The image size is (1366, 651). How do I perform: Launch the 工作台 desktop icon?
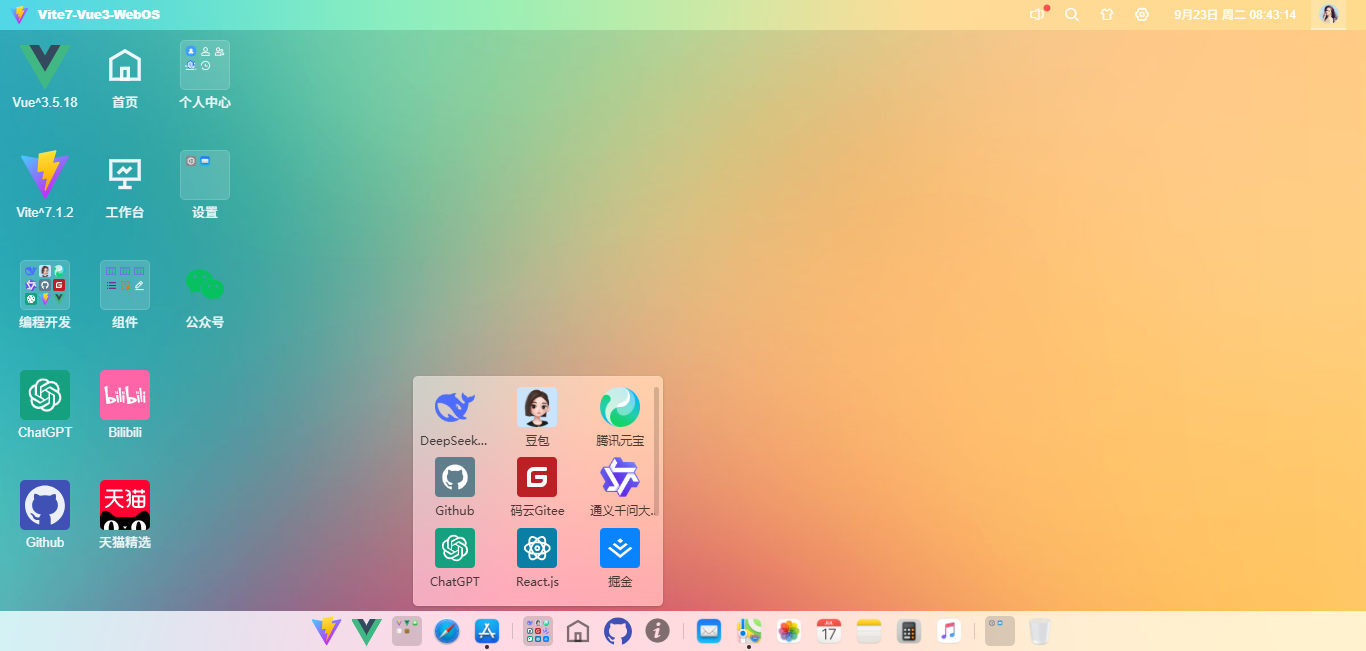click(125, 175)
